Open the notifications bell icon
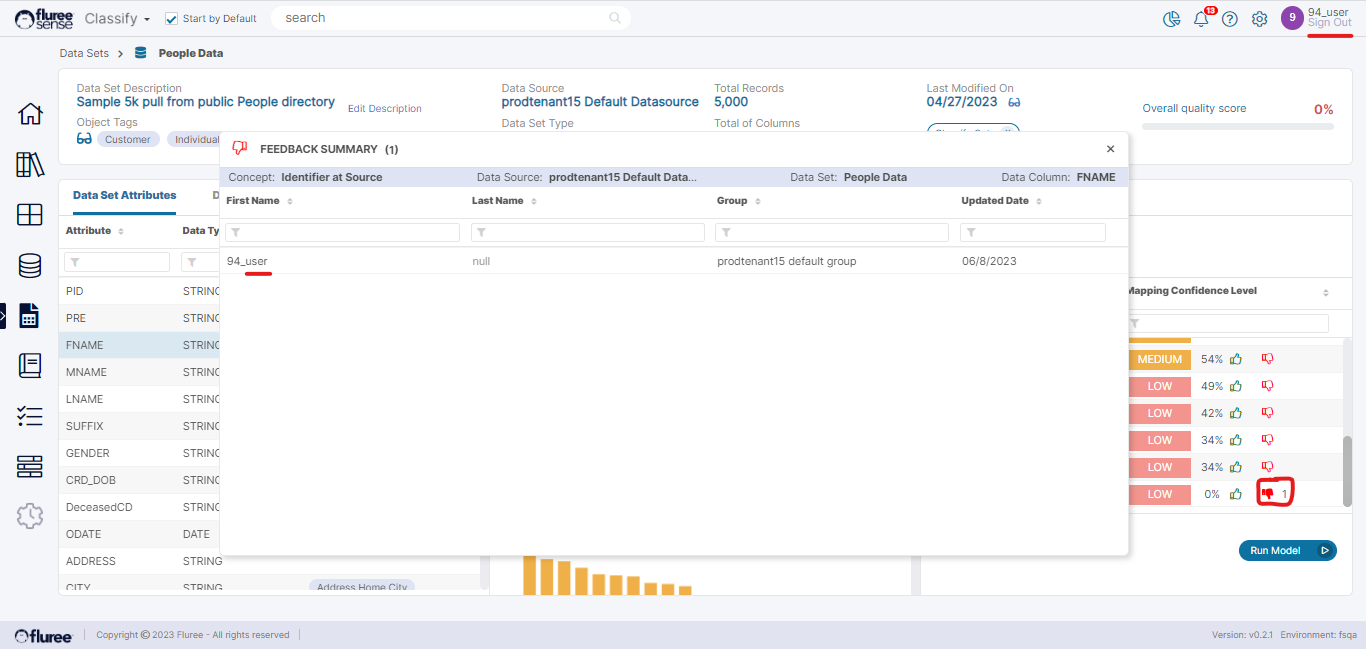Viewport: 1366px width, 649px height. (x=1202, y=19)
